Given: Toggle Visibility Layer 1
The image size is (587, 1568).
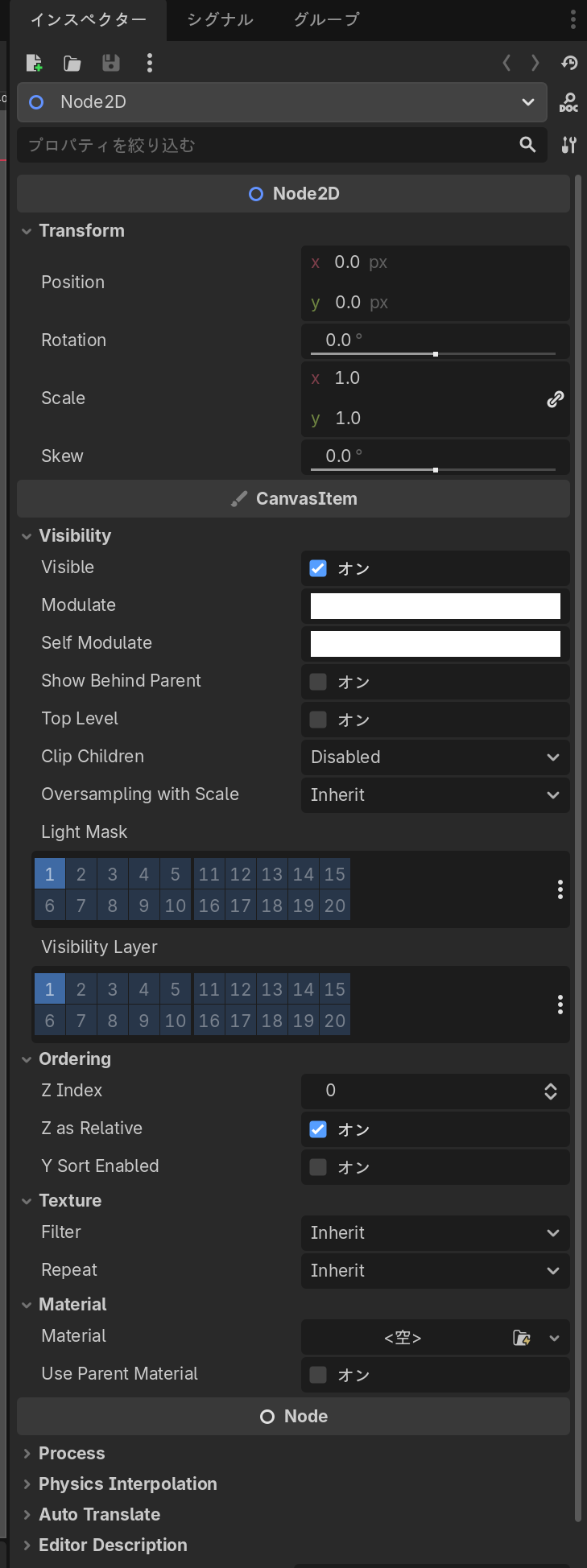Looking at the screenshot, I should (50, 989).
